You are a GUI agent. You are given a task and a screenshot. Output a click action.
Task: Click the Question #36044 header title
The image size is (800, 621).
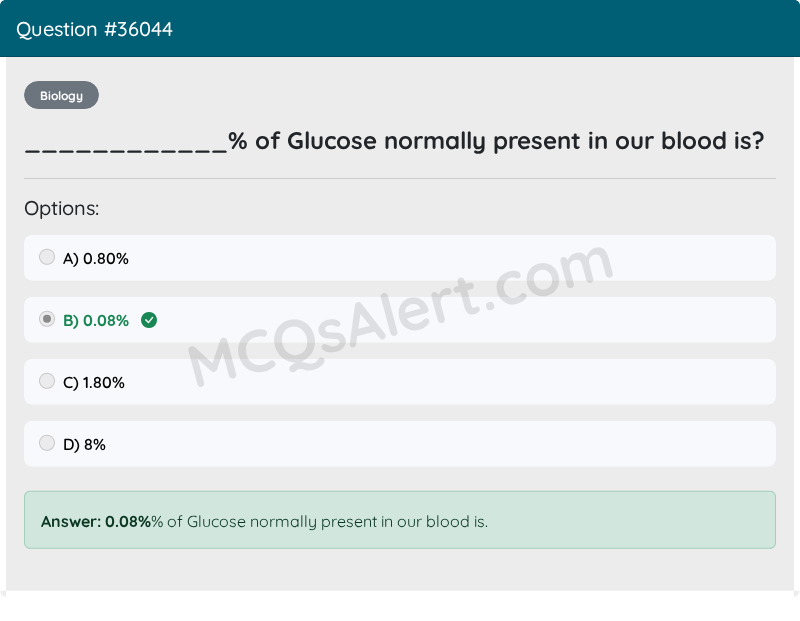pos(94,30)
